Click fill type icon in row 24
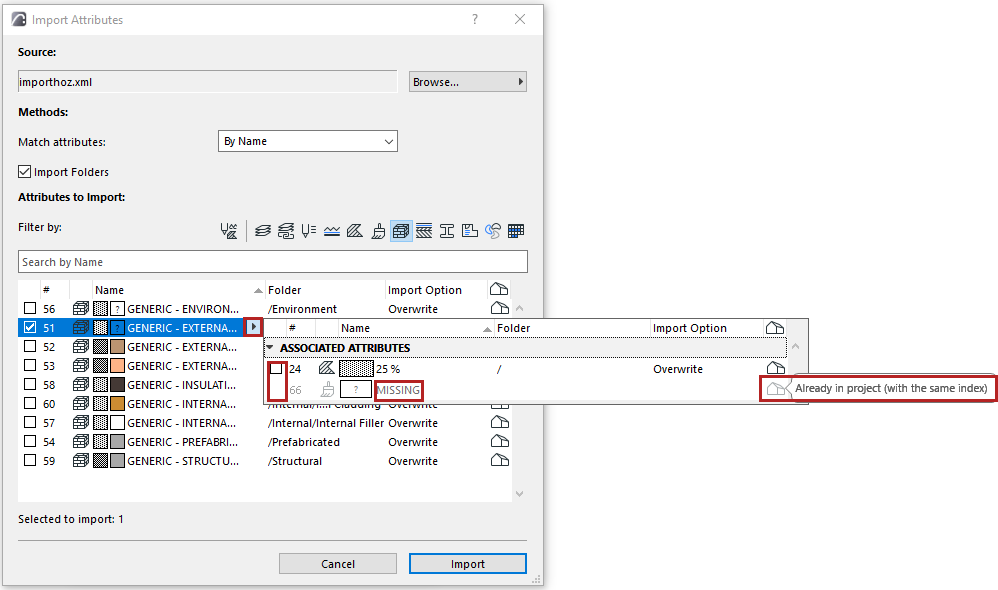The image size is (998, 590). click(327, 369)
